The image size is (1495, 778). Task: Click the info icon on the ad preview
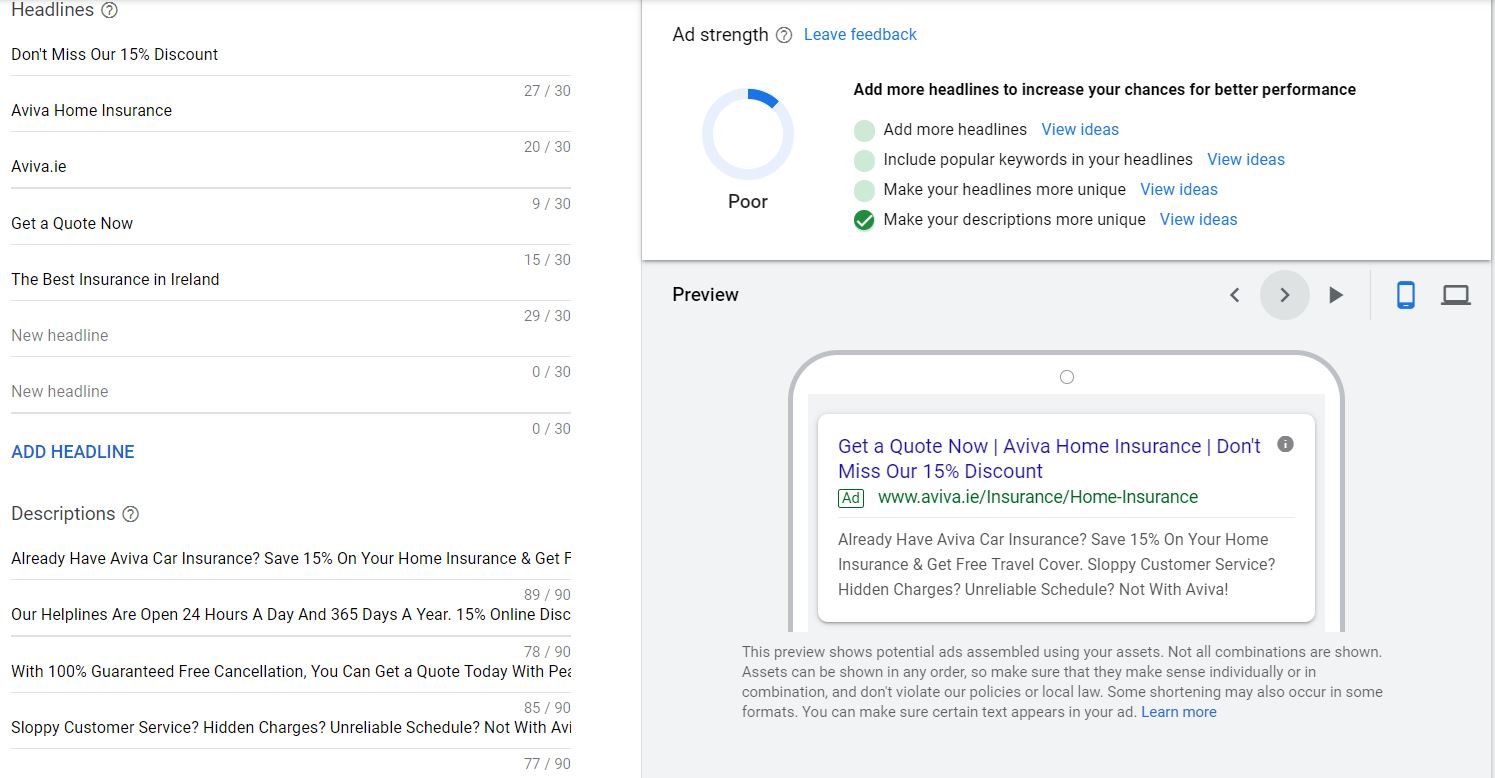[x=1284, y=444]
